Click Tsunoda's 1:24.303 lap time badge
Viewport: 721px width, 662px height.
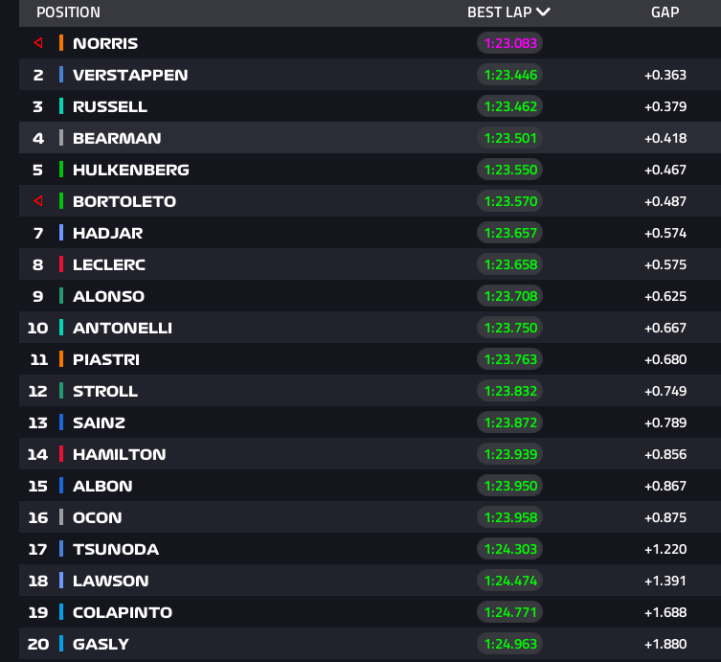pos(510,549)
